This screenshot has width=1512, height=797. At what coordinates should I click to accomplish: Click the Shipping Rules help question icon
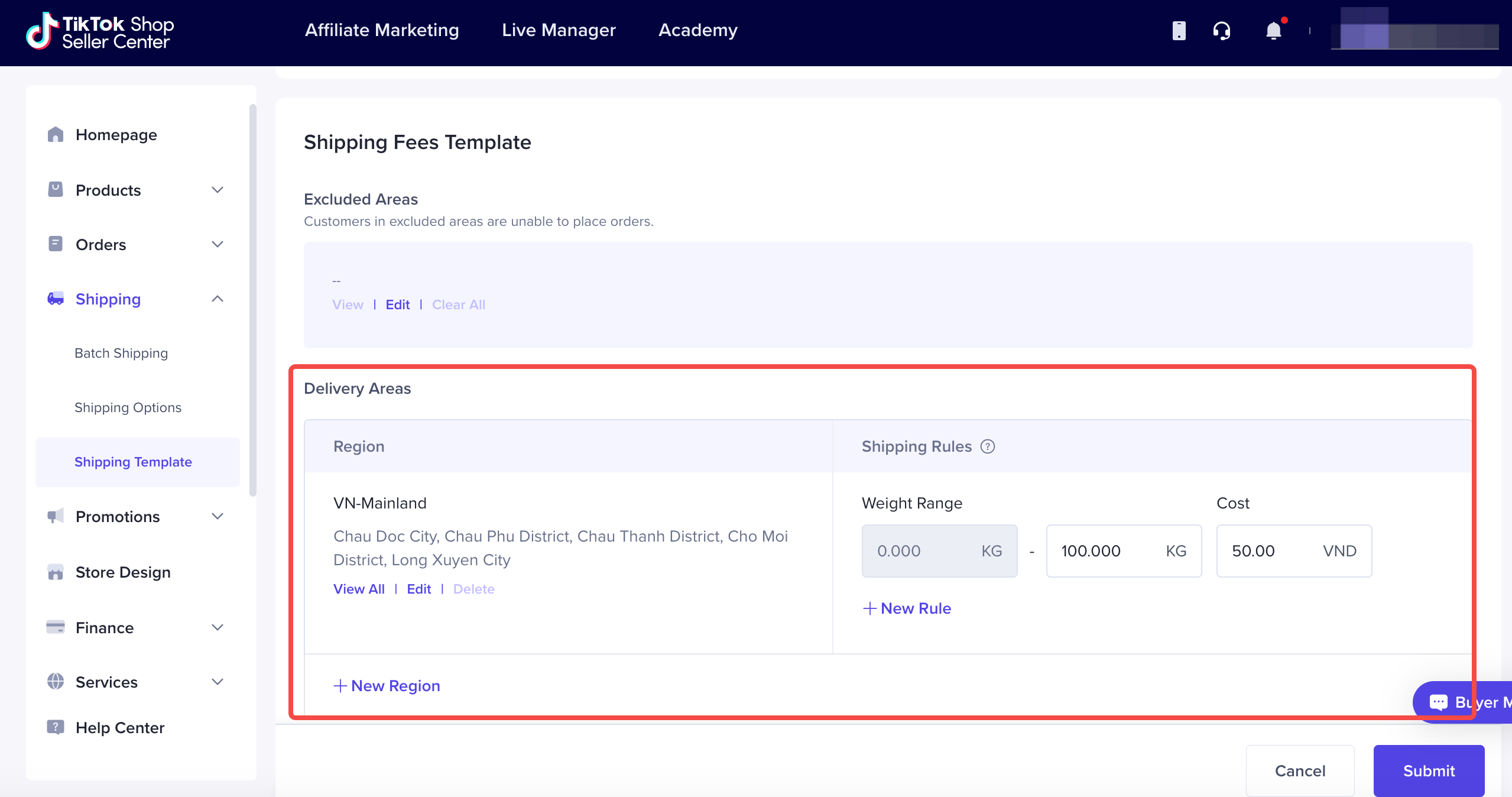click(x=987, y=446)
